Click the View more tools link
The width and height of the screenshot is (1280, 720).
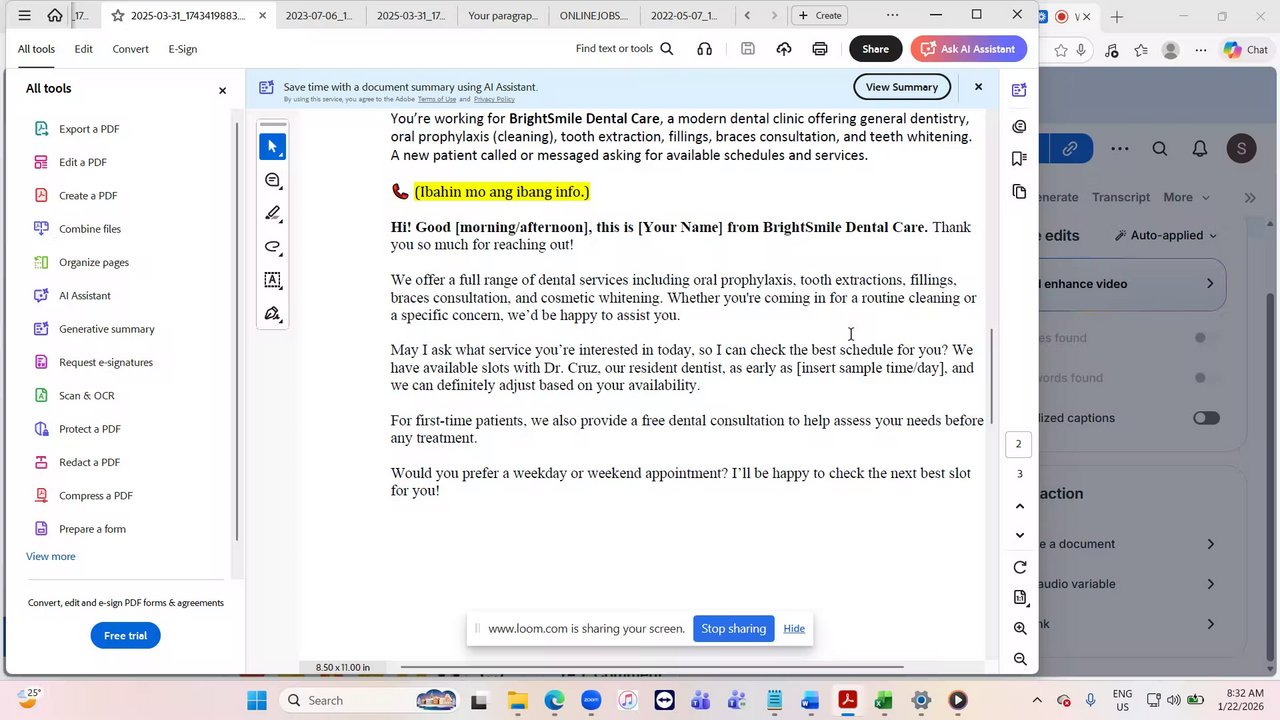(x=50, y=556)
